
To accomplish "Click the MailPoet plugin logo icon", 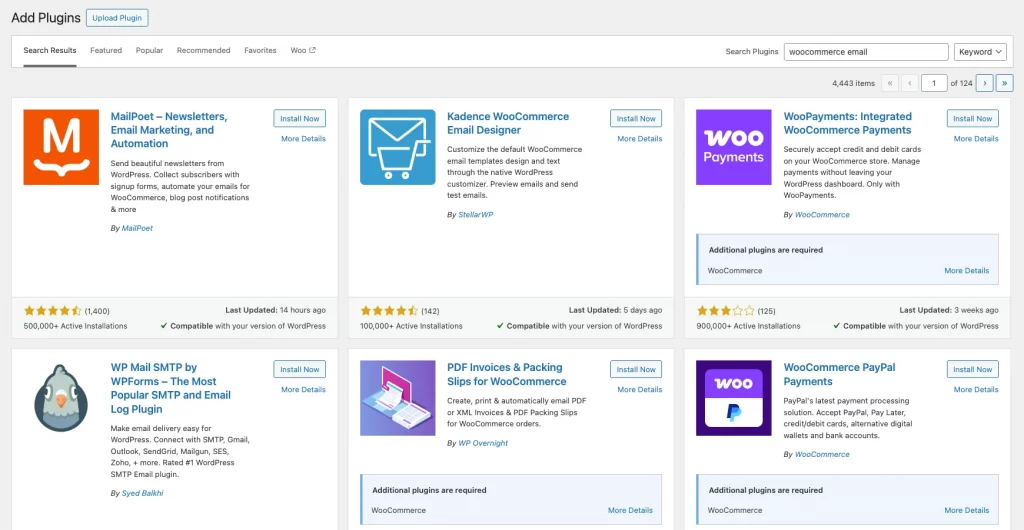I will pos(61,147).
